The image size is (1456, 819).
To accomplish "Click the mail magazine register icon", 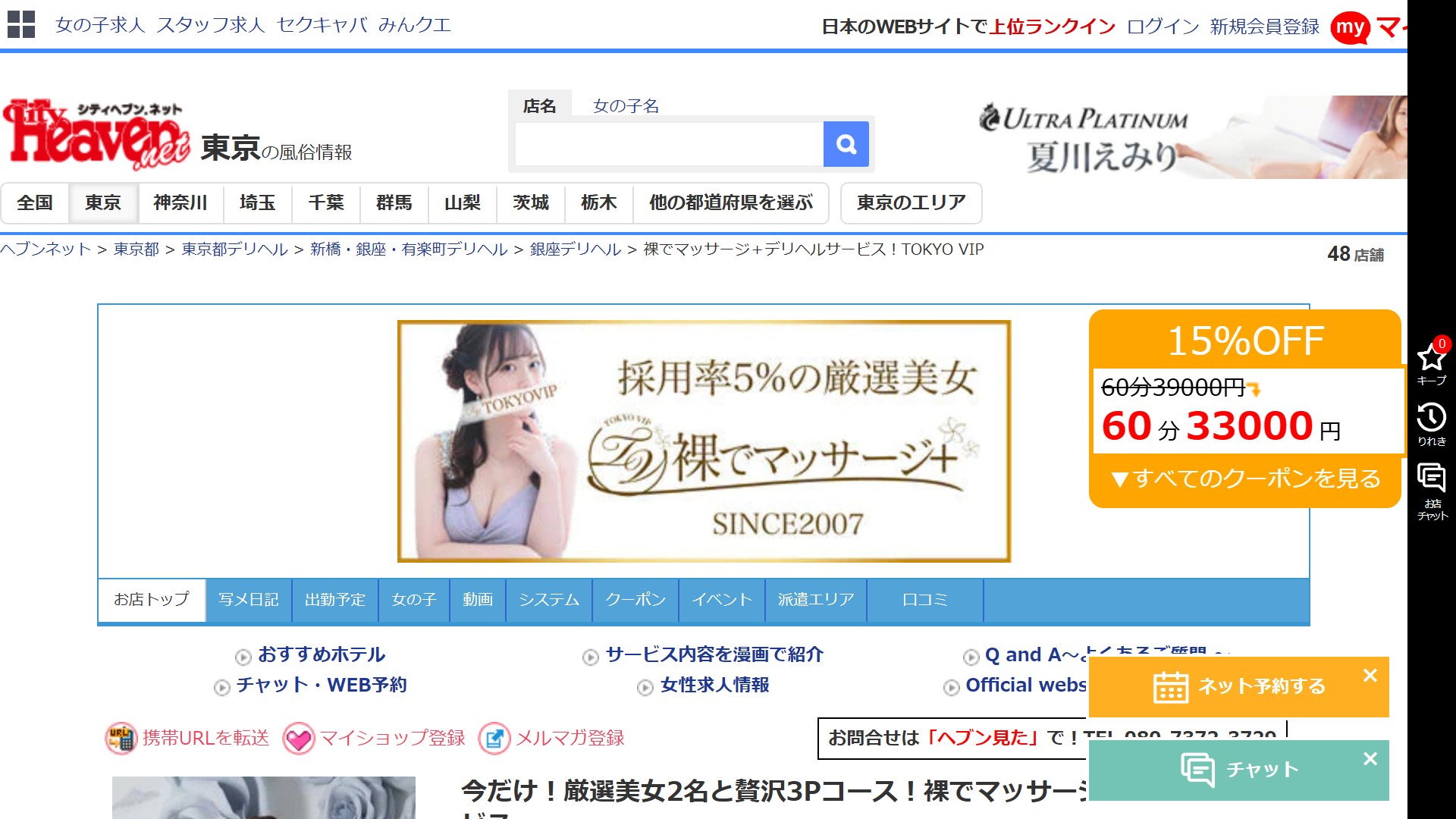I will click(x=494, y=738).
